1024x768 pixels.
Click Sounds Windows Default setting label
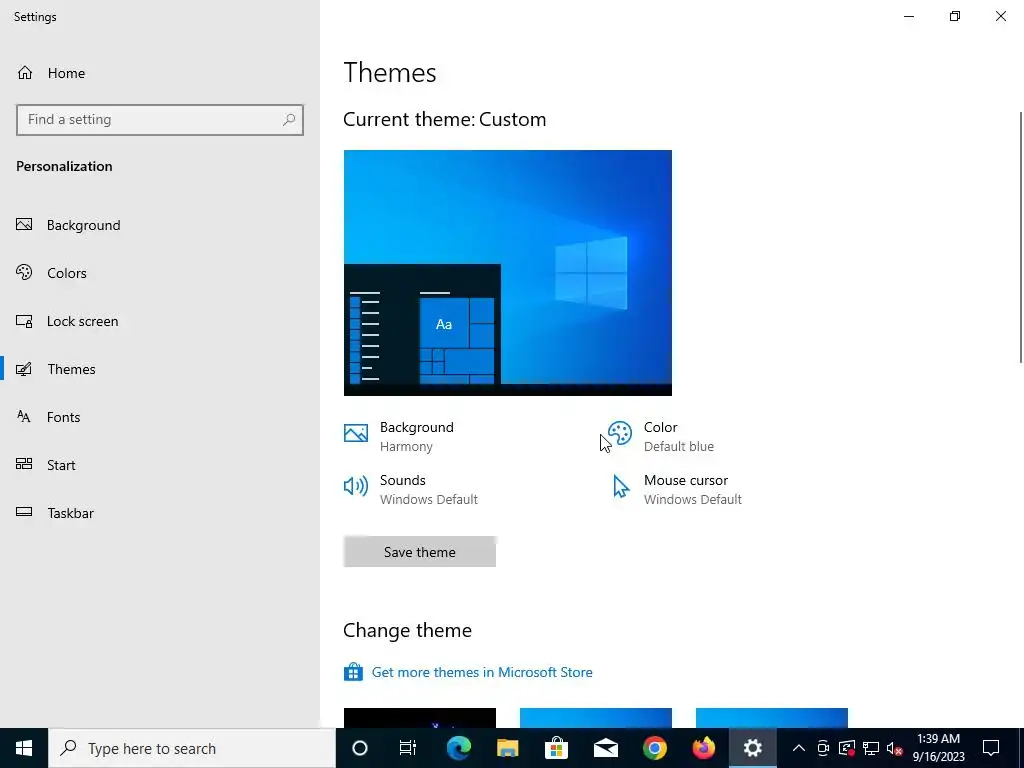(428, 489)
